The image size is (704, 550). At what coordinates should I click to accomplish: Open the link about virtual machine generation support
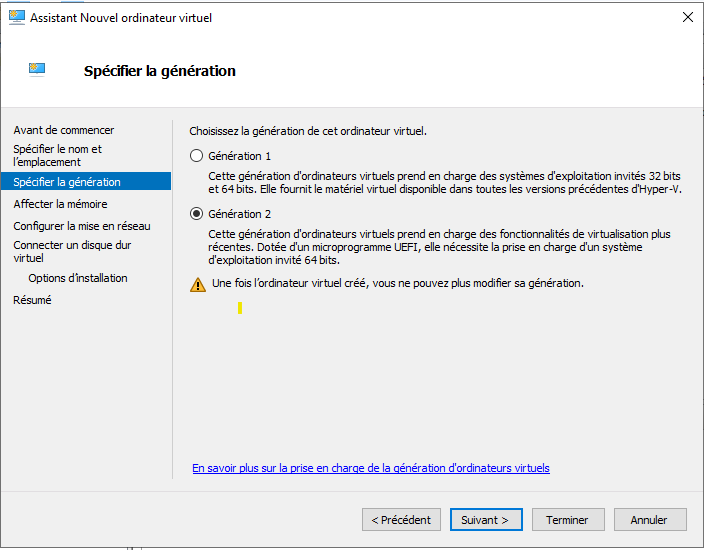click(371, 468)
